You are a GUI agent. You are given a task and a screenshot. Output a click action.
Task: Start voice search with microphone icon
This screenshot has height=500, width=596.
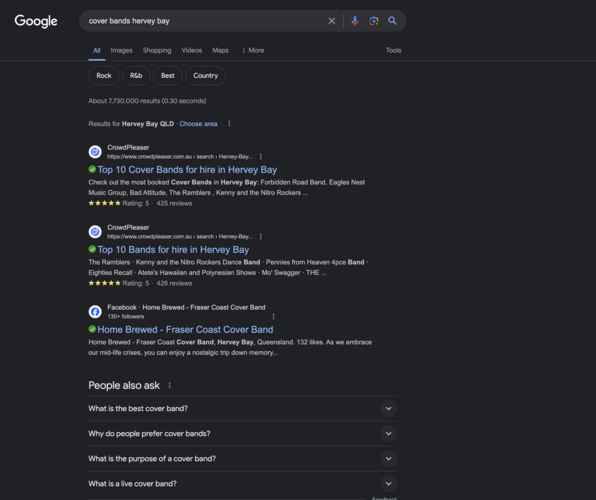(355, 21)
